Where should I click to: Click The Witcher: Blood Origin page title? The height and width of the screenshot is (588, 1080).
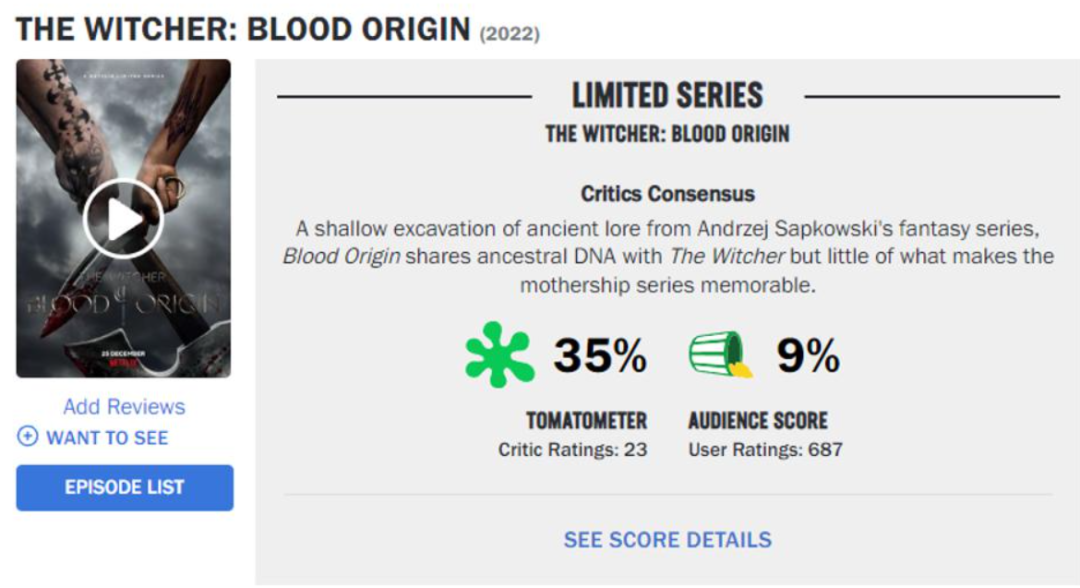click(x=243, y=30)
